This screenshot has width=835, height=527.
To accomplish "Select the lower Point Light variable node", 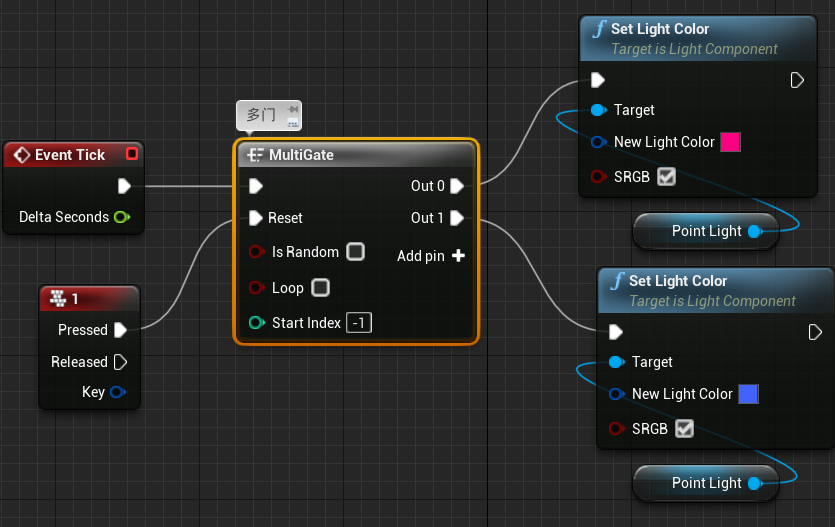I will click(706, 483).
